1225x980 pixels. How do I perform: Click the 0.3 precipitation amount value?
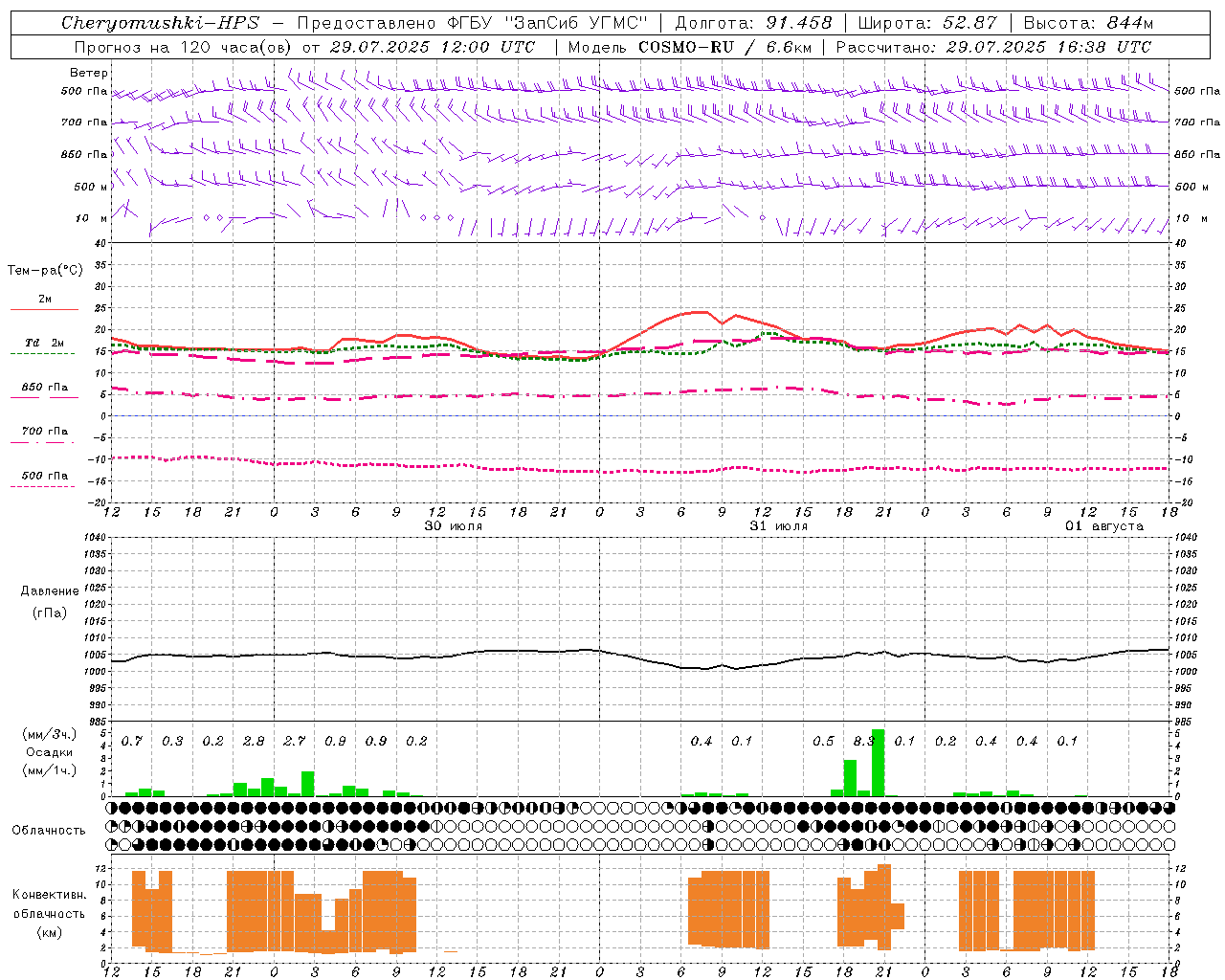click(172, 742)
